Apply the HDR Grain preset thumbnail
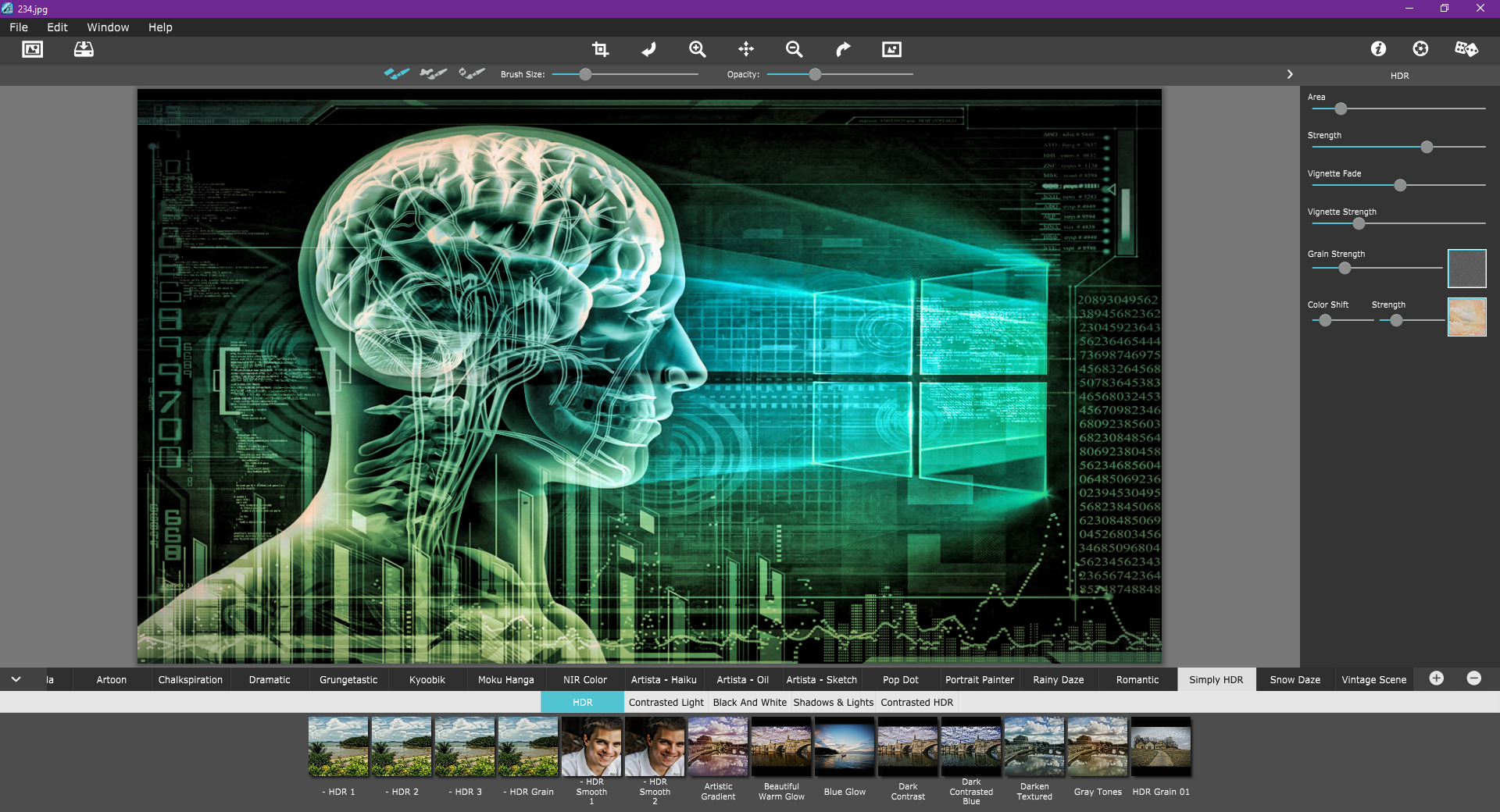1500x812 pixels. (x=528, y=746)
